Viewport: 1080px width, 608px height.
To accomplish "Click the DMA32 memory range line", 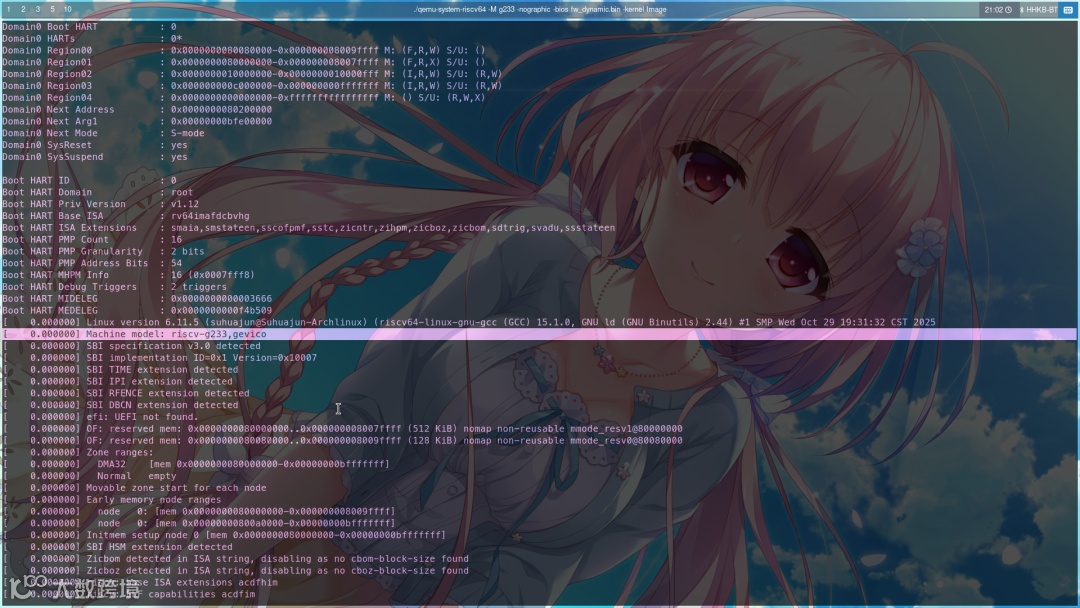I will click(196, 464).
